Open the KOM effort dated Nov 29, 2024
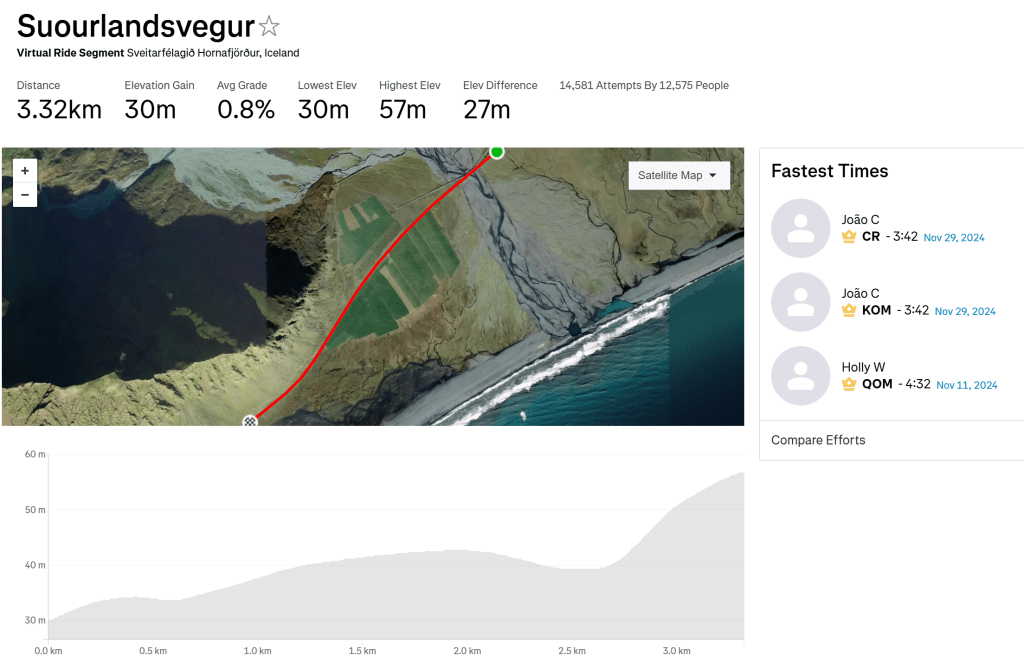1024x669 pixels. point(965,311)
